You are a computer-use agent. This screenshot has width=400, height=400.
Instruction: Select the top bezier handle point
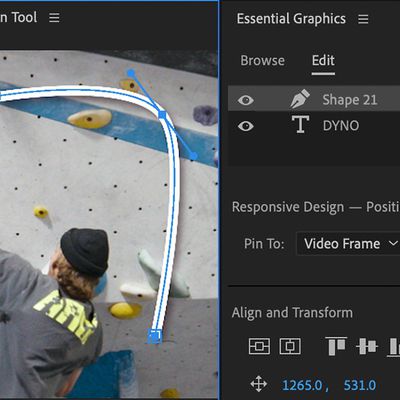pyautogui.click(x=131, y=73)
